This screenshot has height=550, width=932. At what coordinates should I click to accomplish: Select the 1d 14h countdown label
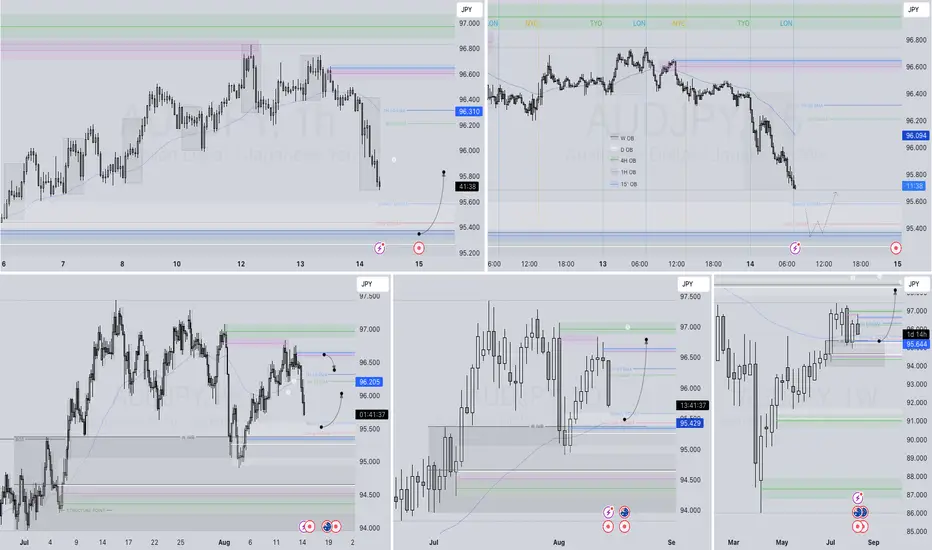917,334
